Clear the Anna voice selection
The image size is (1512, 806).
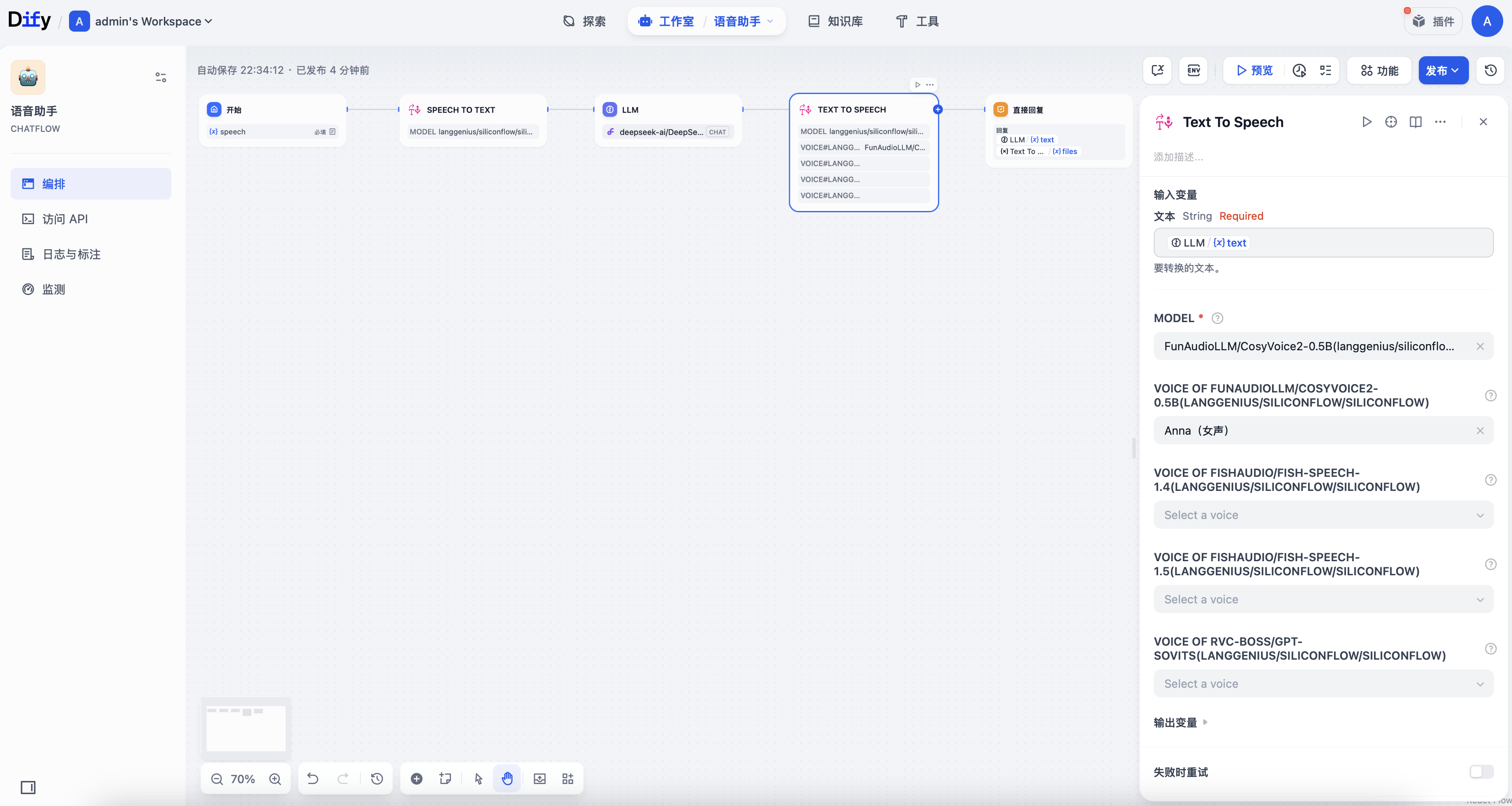pyautogui.click(x=1480, y=431)
